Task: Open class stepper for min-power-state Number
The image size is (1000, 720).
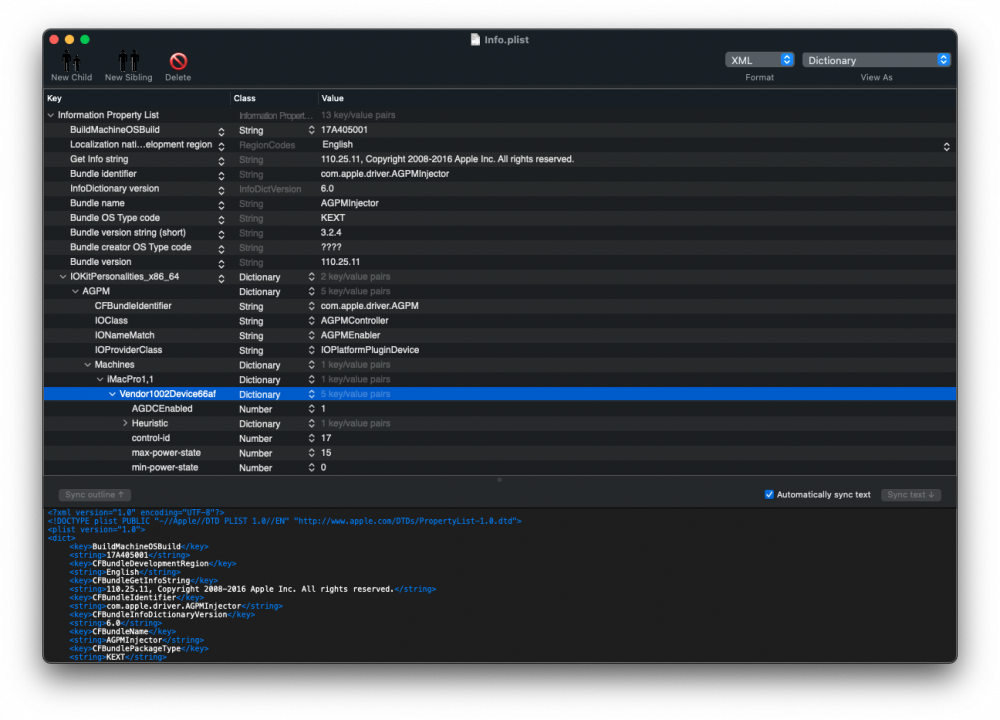Action: 311,467
